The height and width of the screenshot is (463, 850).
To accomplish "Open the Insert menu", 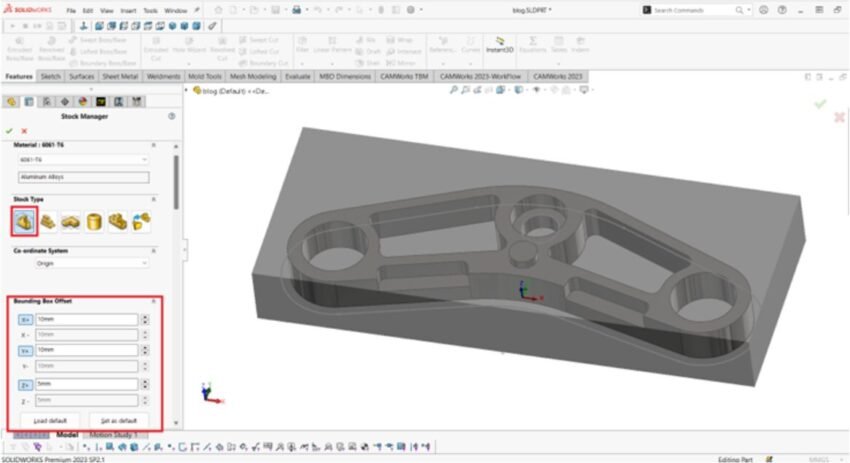I will point(127,10).
